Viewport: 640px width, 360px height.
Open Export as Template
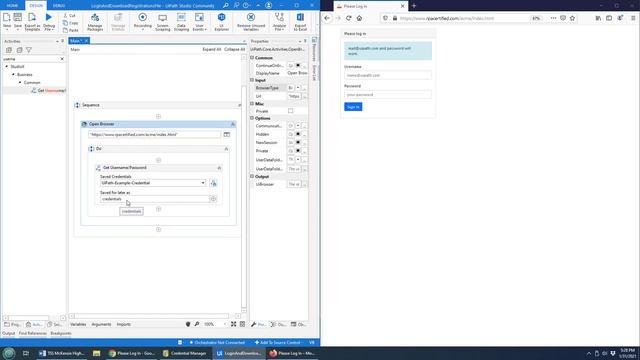(32, 21)
